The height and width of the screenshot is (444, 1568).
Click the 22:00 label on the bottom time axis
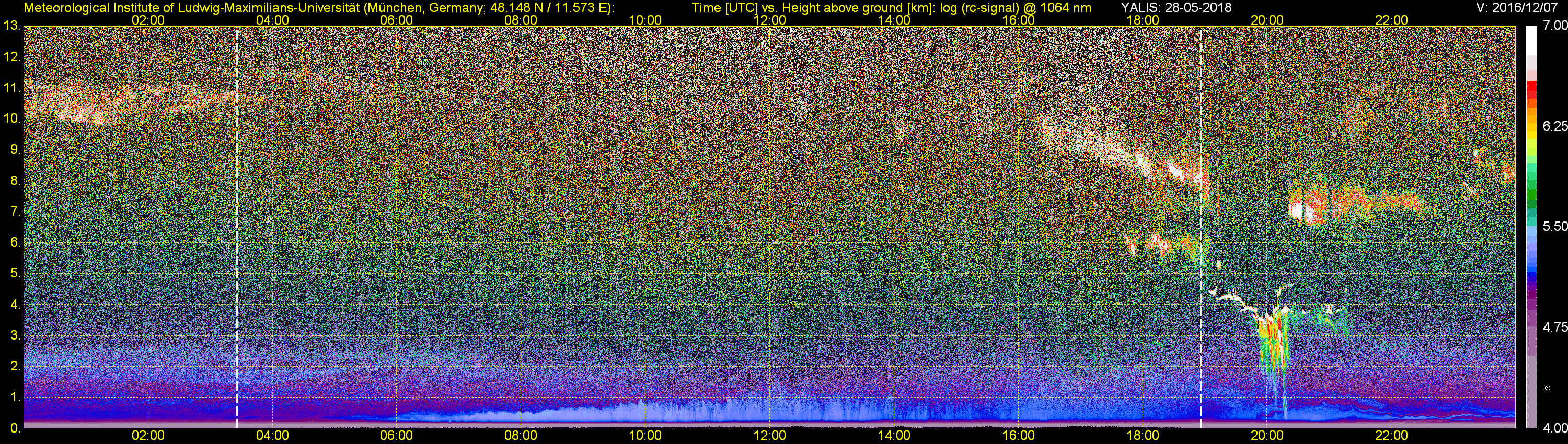[1391, 436]
